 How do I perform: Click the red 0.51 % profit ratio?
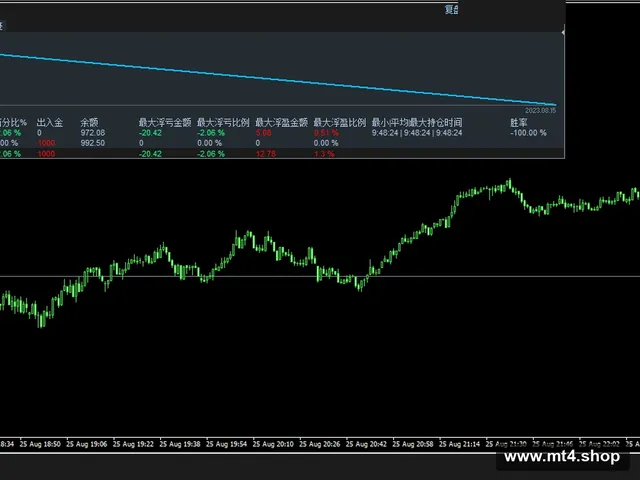(x=326, y=133)
